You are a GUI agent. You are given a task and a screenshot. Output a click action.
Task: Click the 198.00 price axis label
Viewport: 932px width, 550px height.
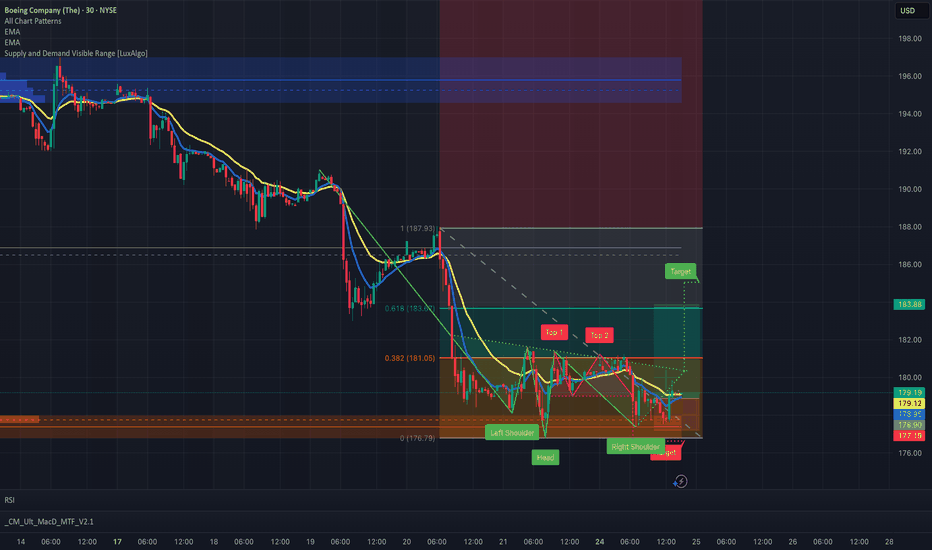[908, 39]
